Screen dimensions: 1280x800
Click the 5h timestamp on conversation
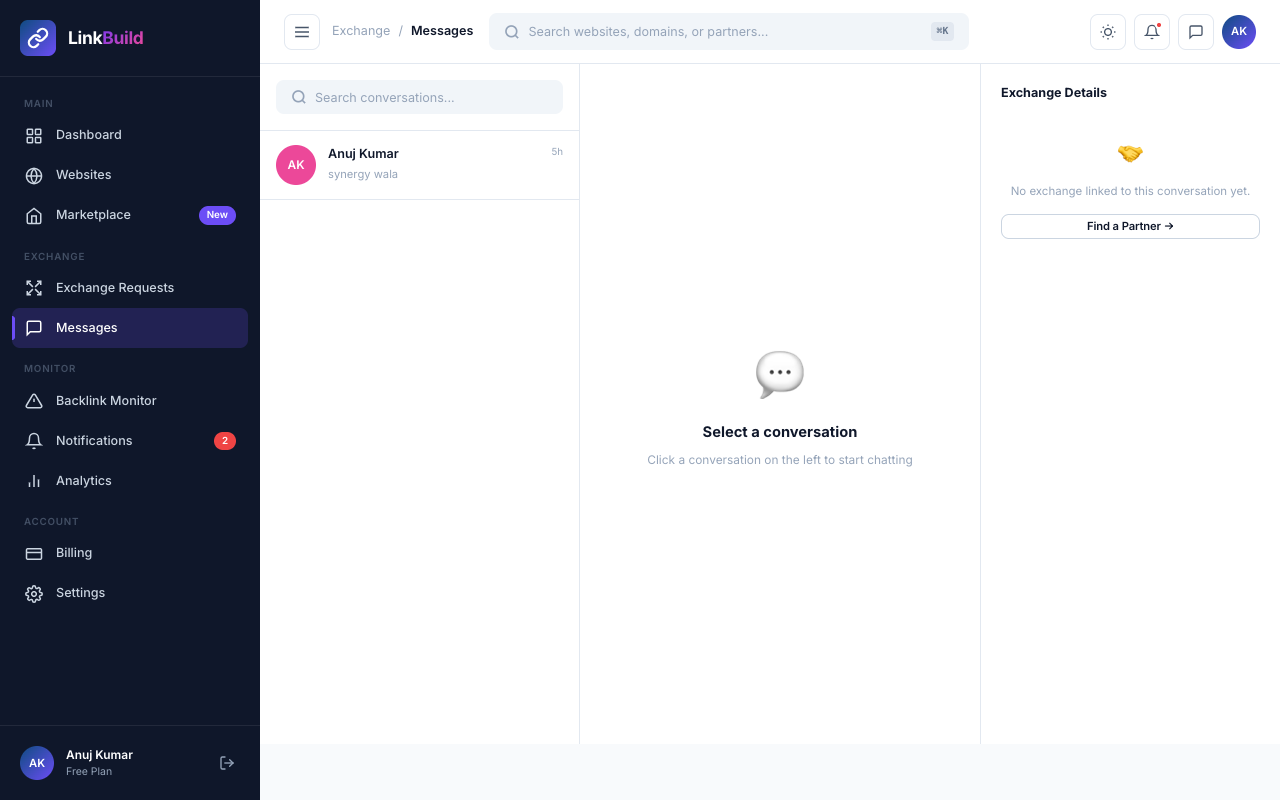[557, 152]
